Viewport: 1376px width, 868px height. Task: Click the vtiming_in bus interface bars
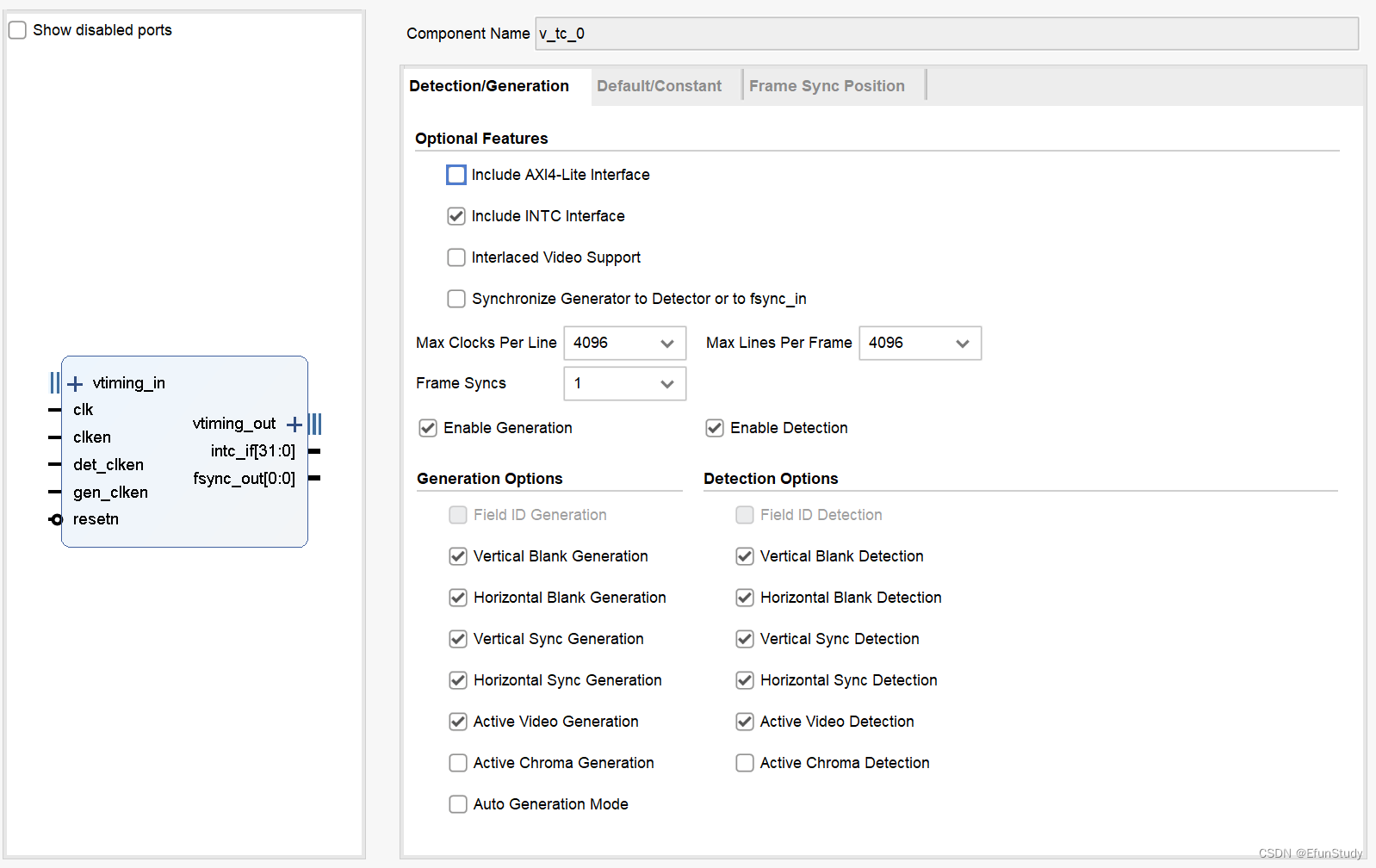[x=55, y=382]
